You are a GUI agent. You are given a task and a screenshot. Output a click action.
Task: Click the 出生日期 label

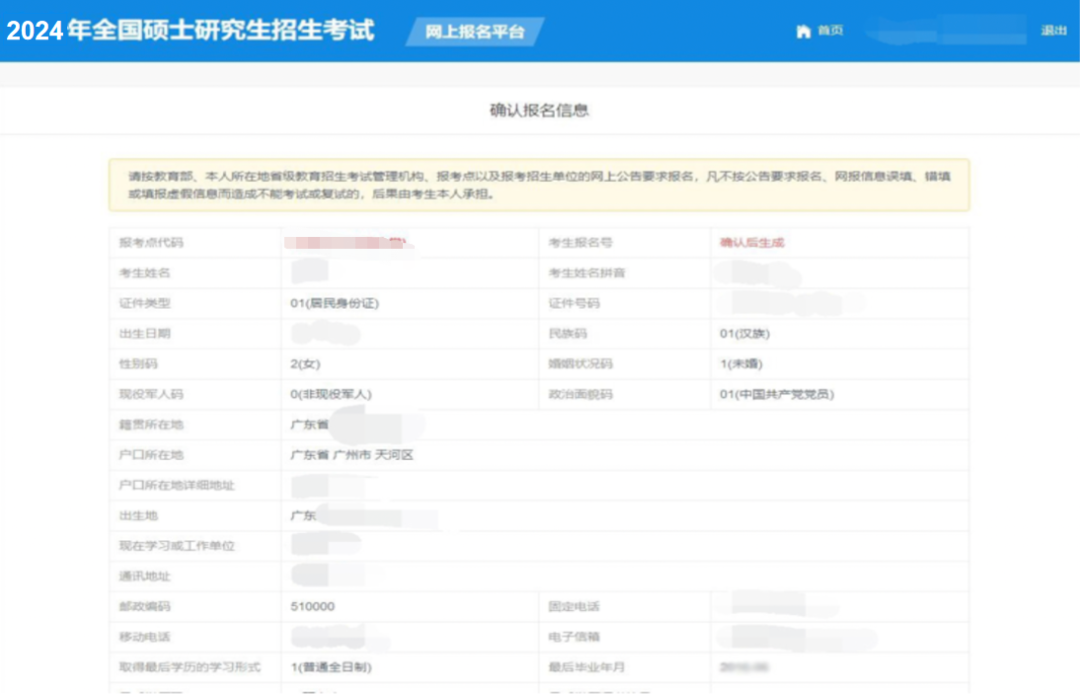click(145, 333)
